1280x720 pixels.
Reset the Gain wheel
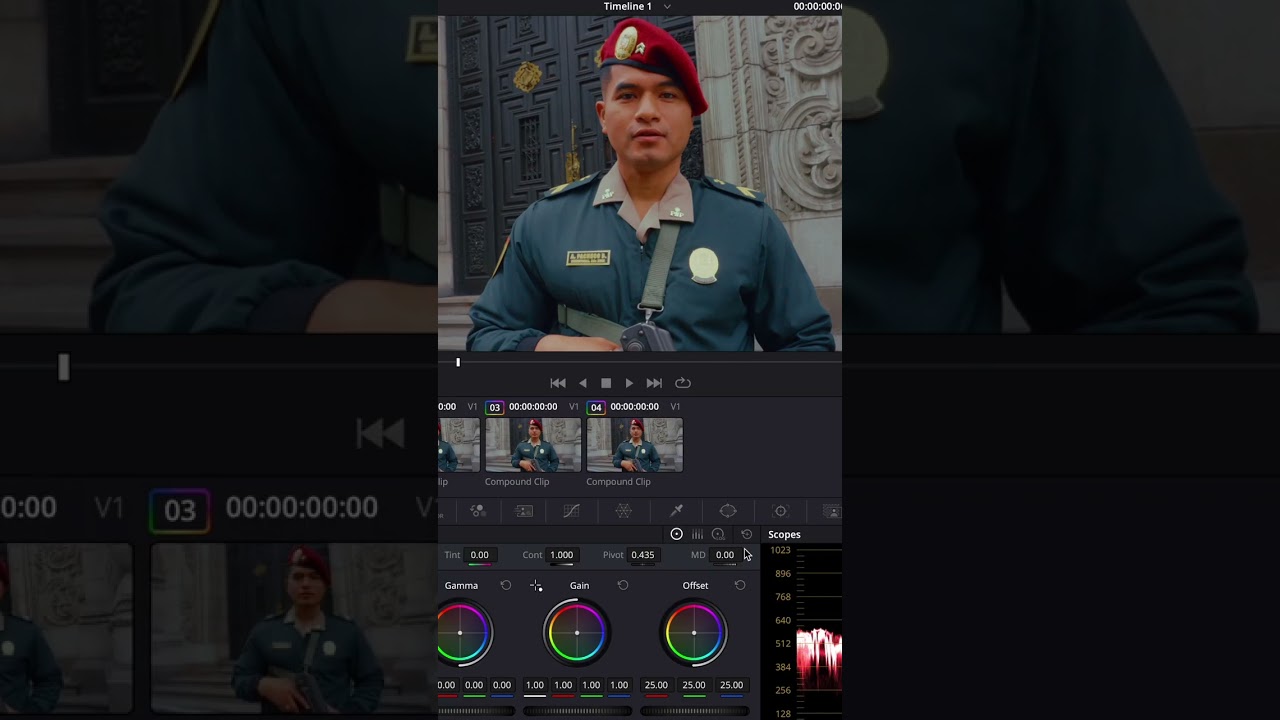(x=622, y=585)
